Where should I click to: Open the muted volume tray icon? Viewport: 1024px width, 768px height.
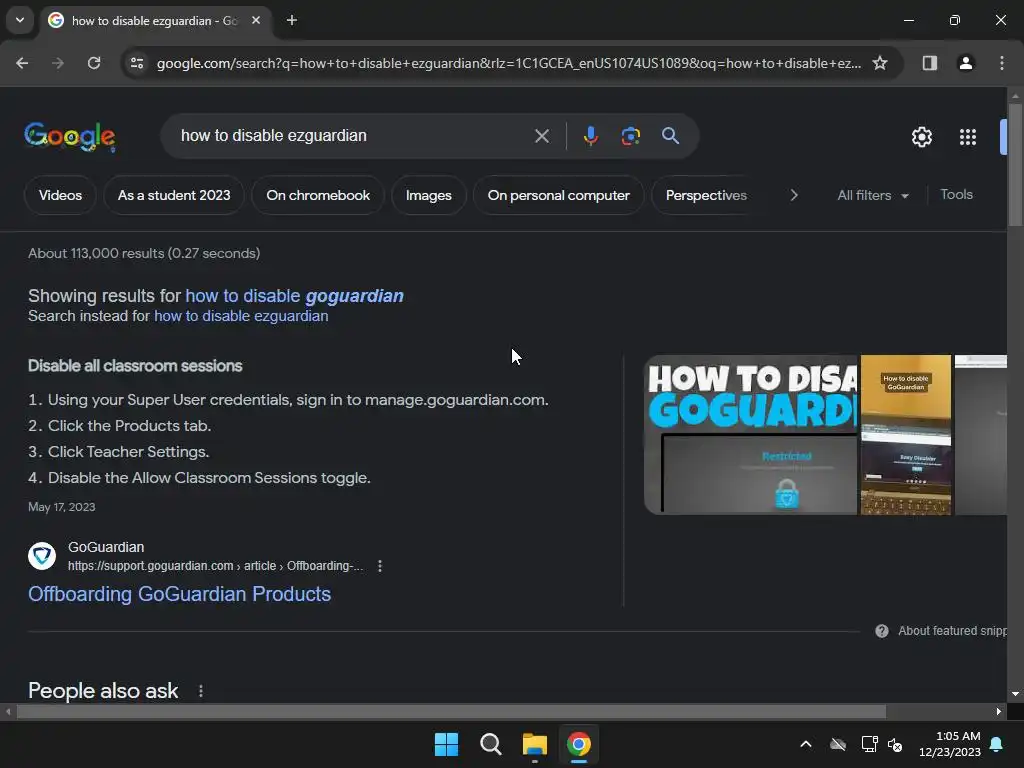895,744
